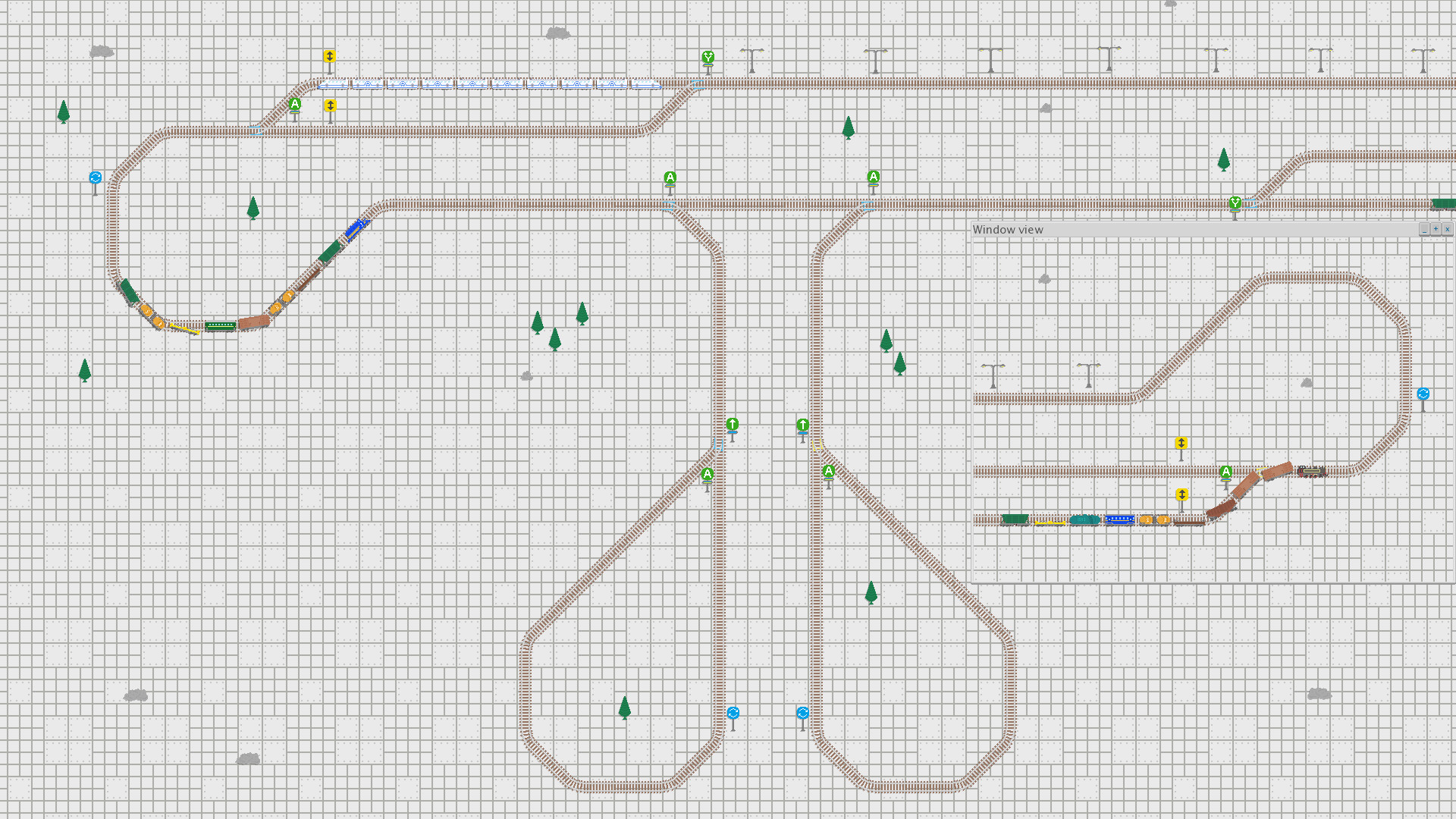Viewport: 1456px width, 819px height.
Task: Toggle the switch beside the left green up-arrow signal
Action: click(x=717, y=444)
